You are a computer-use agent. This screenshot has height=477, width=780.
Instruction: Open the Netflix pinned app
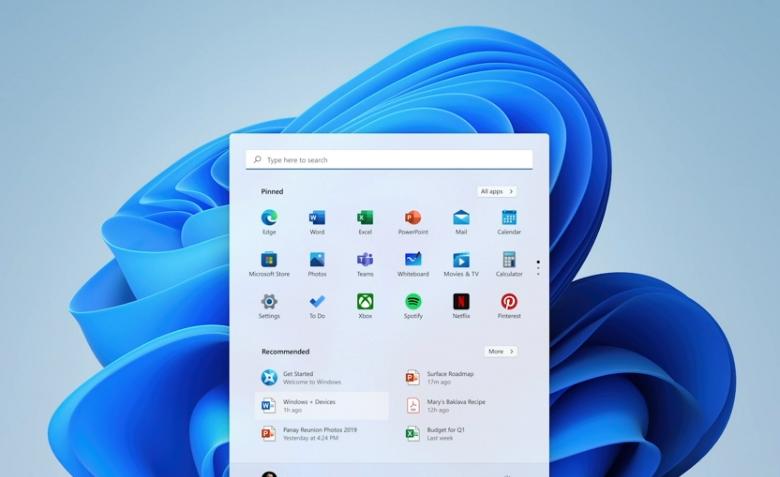(461, 306)
